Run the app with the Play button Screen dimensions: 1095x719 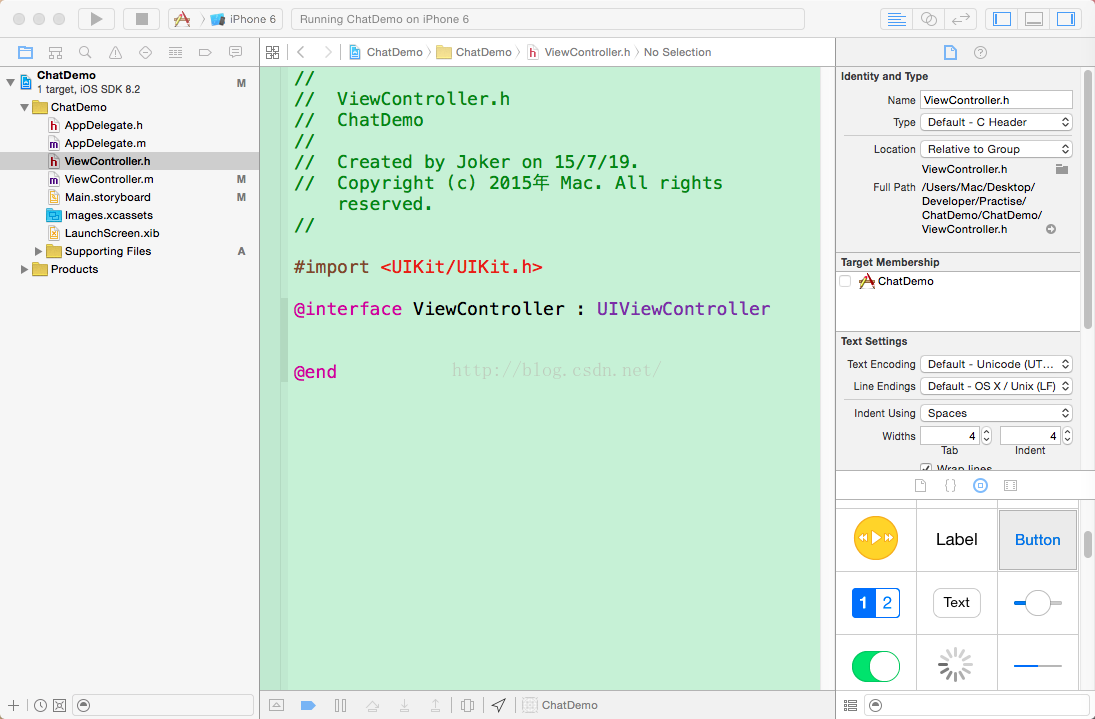click(x=96, y=19)
